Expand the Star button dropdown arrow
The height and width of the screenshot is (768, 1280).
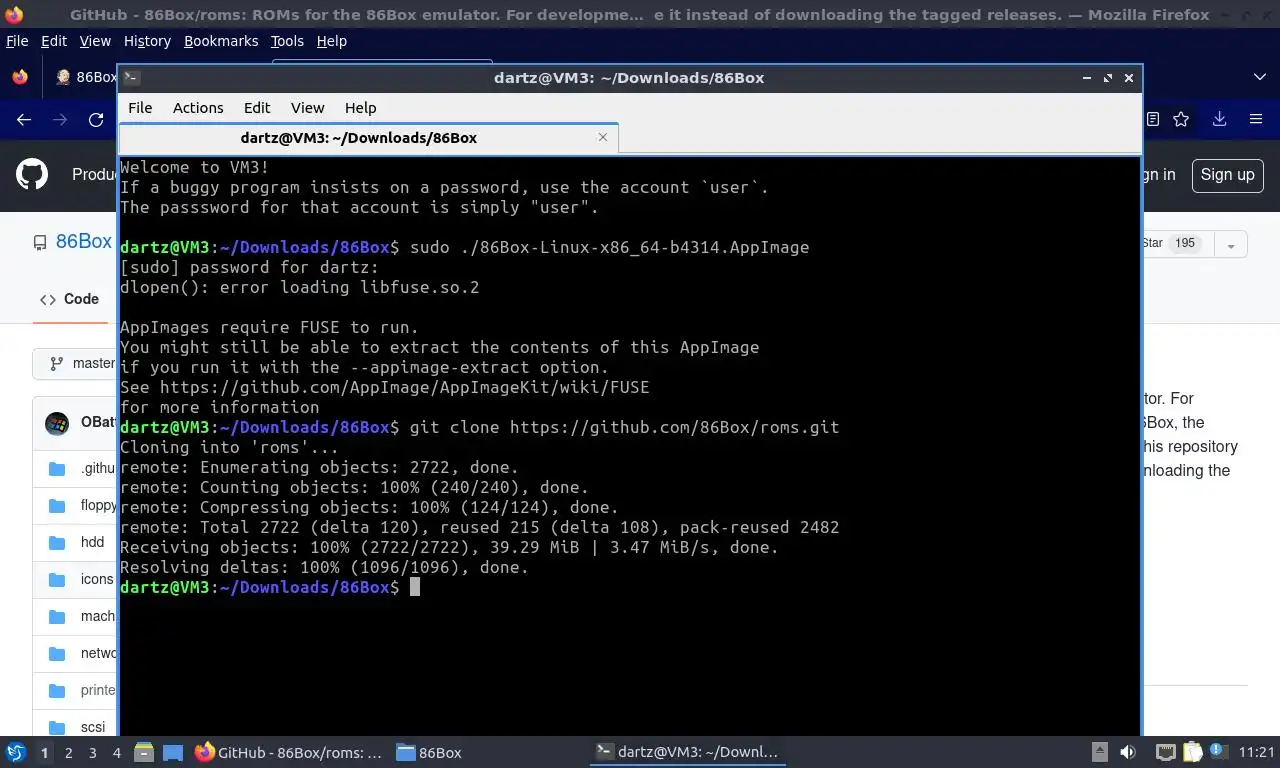point(1231,244)
